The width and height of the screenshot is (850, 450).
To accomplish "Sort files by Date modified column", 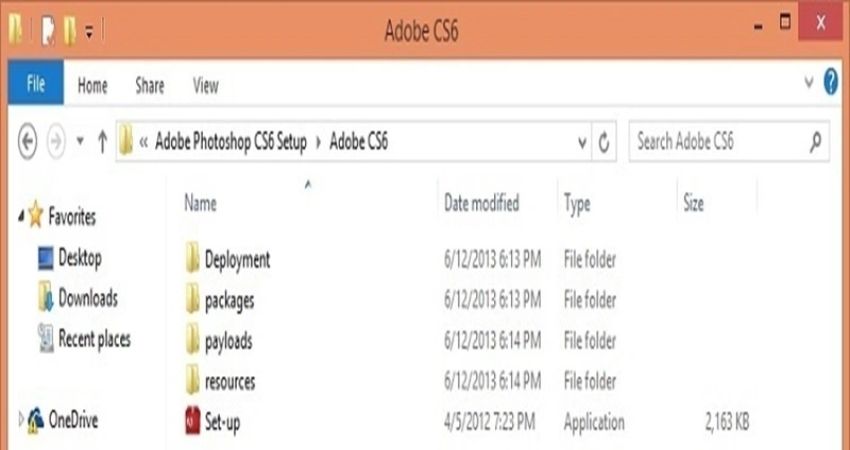I will 481,203.
